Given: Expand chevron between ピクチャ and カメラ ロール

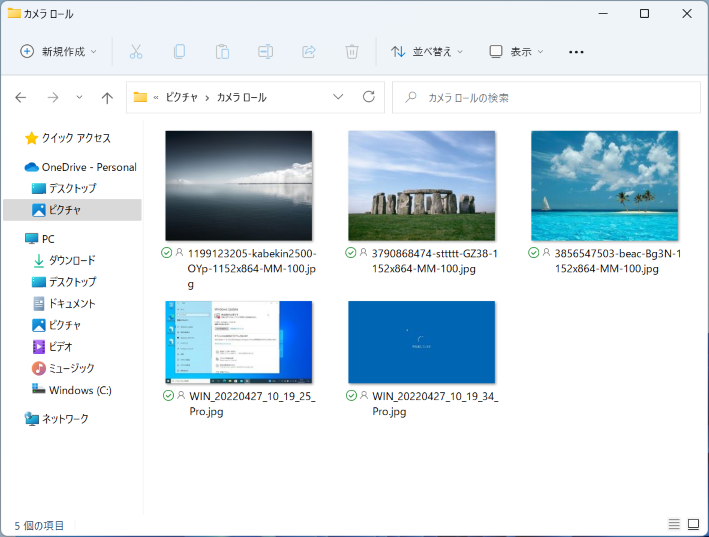Looking at the screenshot, I should tap(207, 98).
